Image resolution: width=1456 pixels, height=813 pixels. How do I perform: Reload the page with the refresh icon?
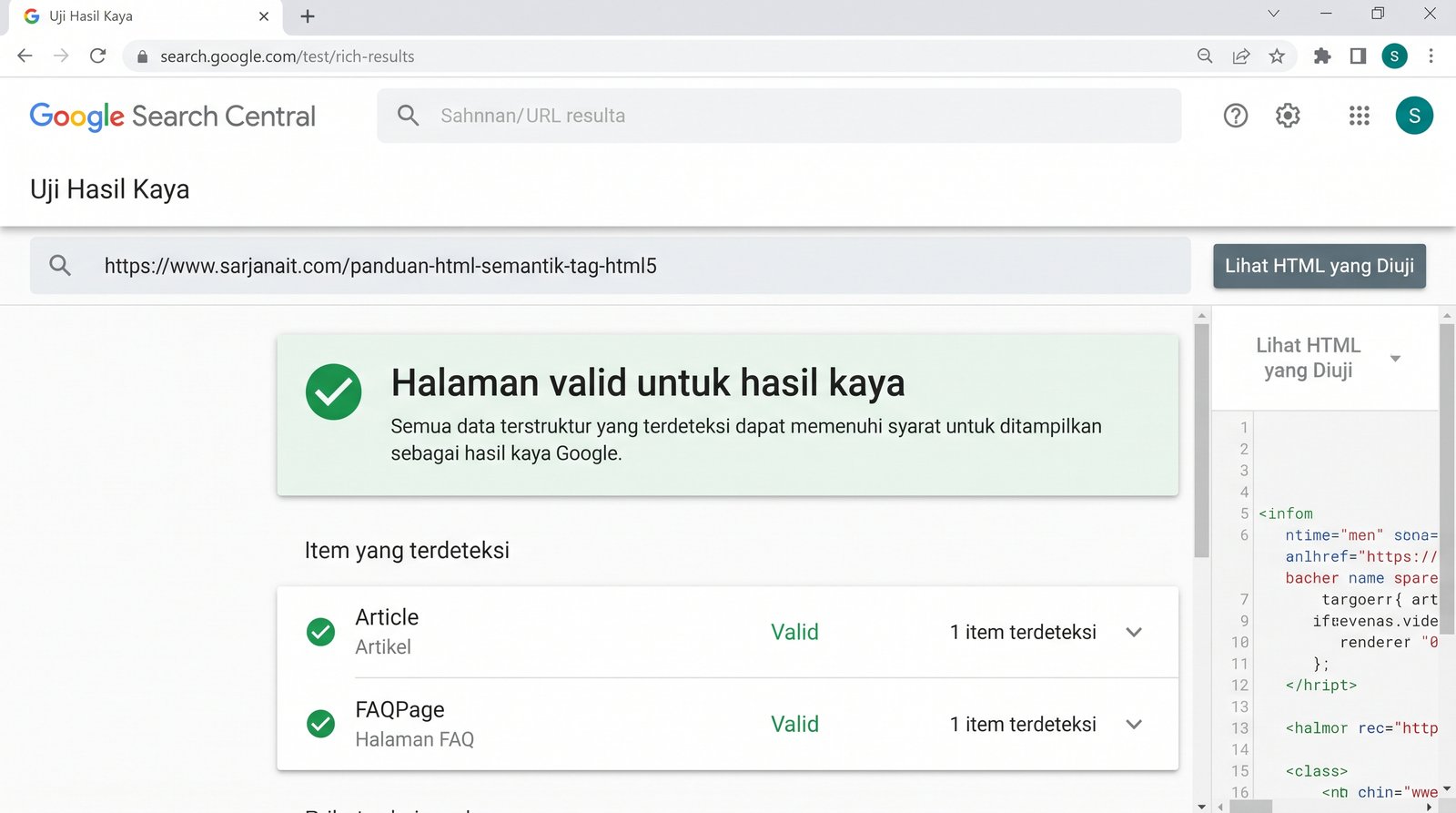(x=98, y=56)
